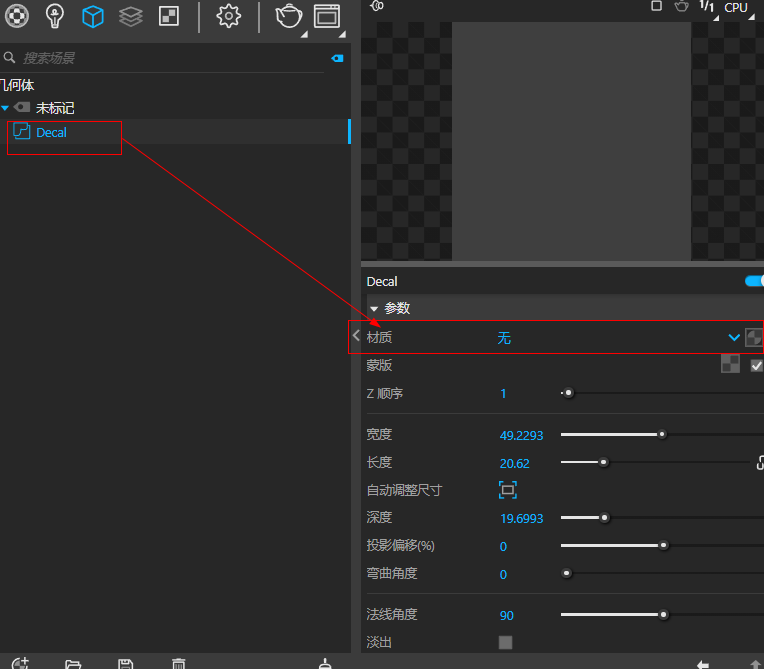Click the trash delete icon at bottom
Viewport: 764px width, 669px height.
pos(178,663)
